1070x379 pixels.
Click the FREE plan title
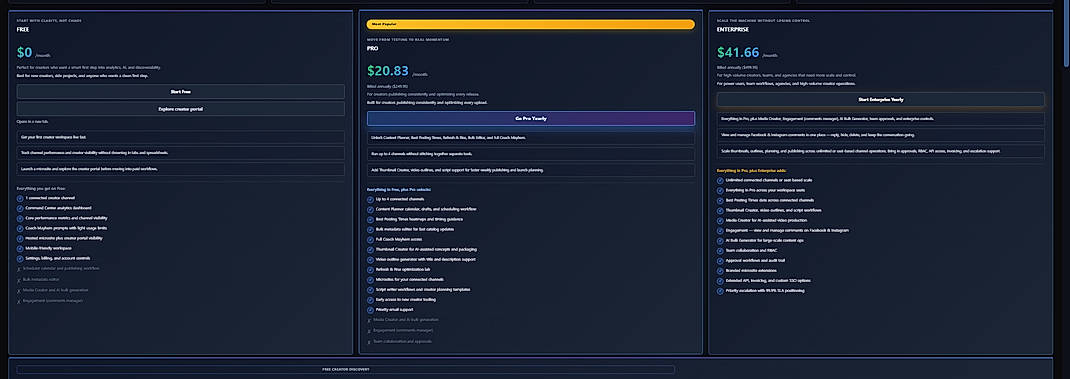pyautogui.click(x=22, y=29)
